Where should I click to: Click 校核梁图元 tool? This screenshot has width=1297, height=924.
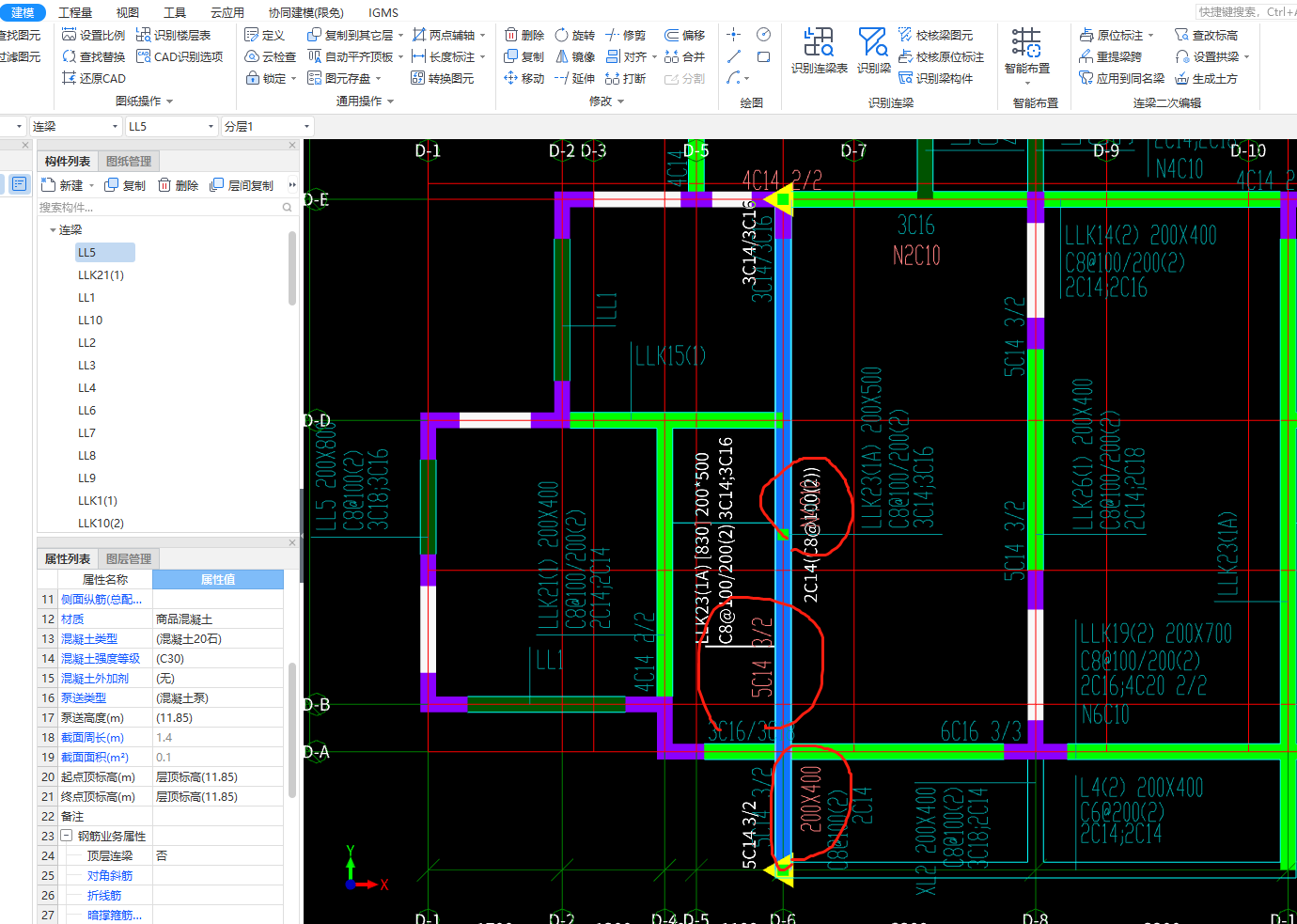(x=935, y=35)
